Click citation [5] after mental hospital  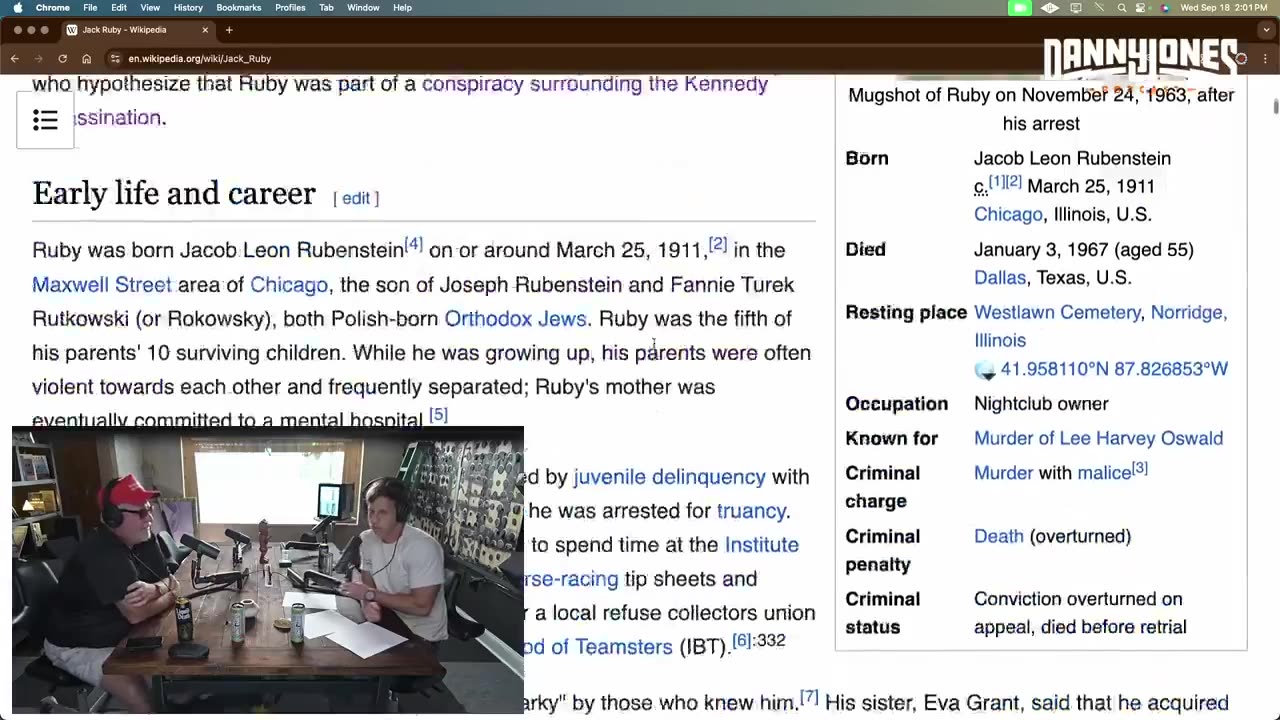point(438,414)
